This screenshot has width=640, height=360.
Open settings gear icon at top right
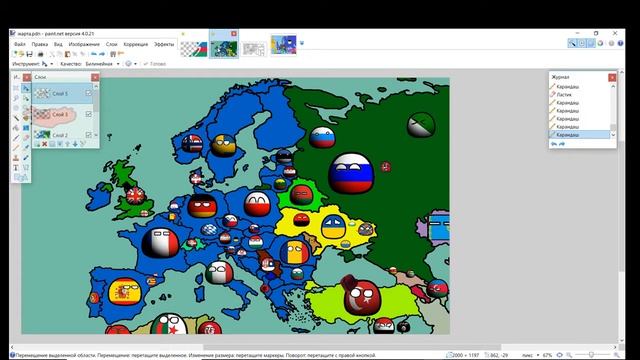coord(611,43)
